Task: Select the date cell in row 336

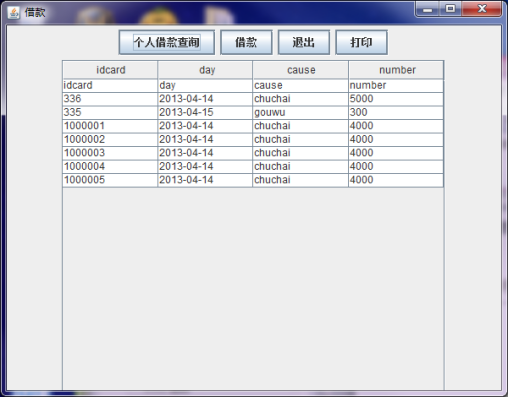Action: click(205, 99)
